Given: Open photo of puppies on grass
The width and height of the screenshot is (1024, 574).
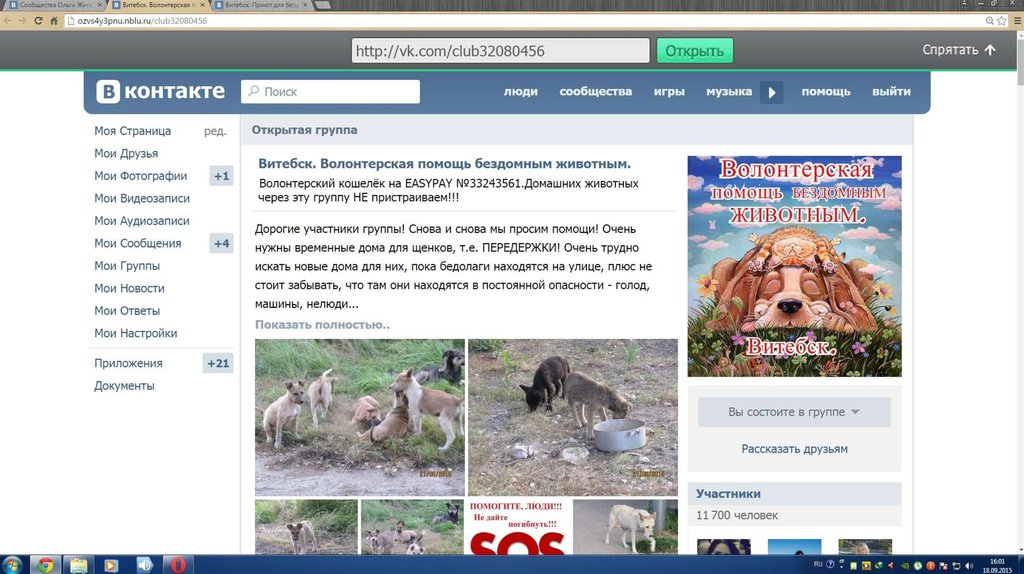Looking at the screenshot, I should 360,417.
